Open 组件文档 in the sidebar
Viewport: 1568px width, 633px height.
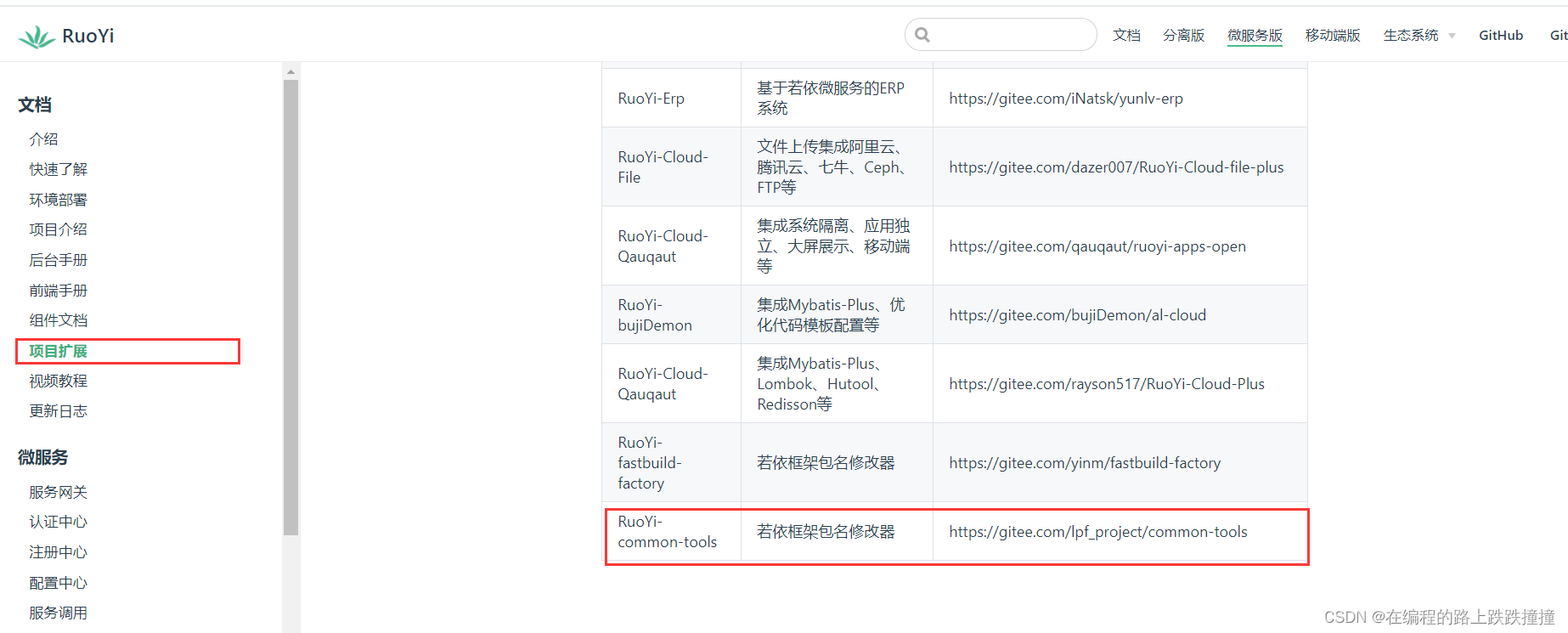coord(58,320)
